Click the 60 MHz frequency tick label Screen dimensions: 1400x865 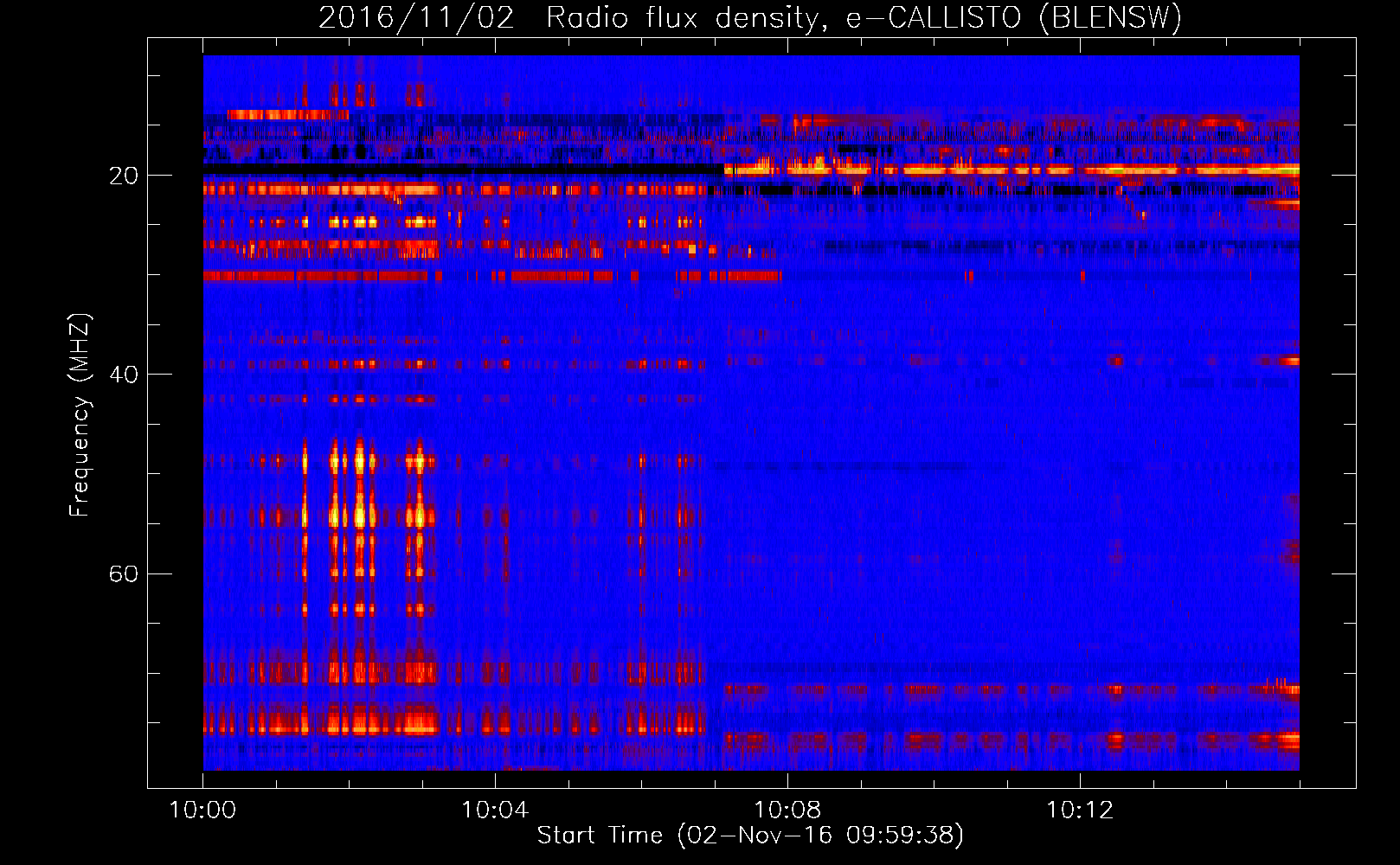[123, 574]
